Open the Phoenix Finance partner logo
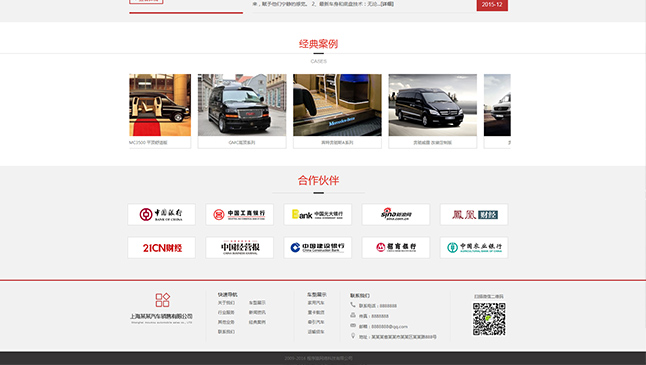This screenshot has width=646, height=365. (474, 214)
